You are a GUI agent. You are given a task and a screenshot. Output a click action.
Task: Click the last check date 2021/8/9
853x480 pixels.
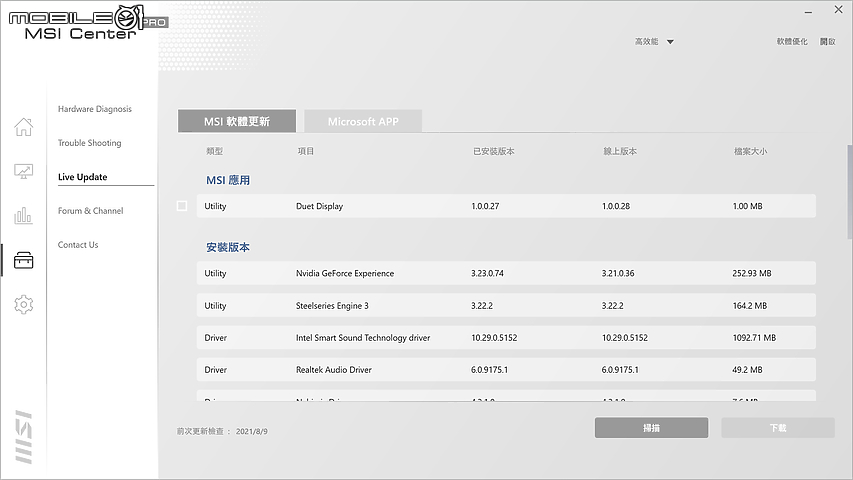(251, 431)
